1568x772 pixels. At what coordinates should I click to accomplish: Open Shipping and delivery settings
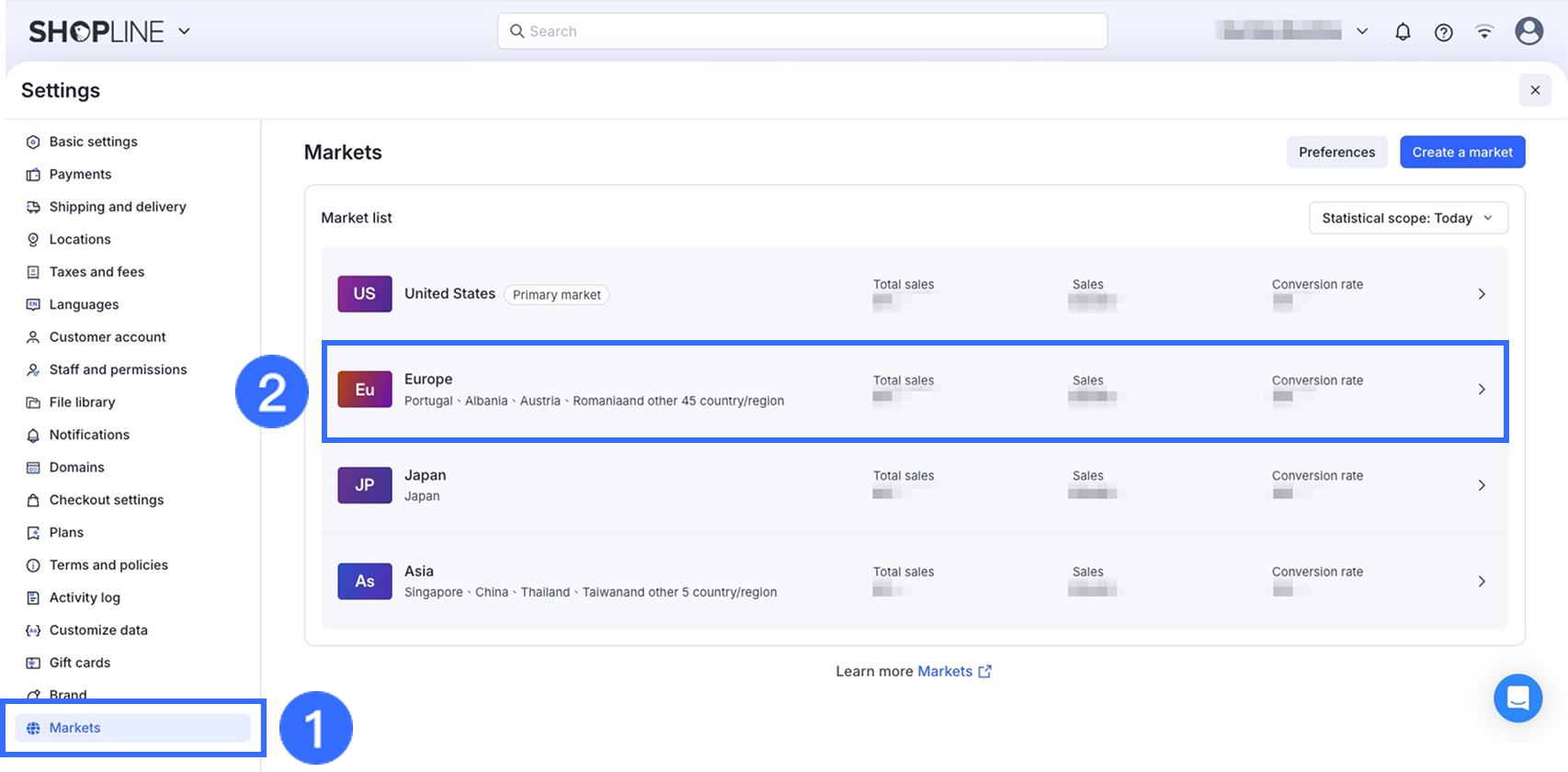coord(117,207)
